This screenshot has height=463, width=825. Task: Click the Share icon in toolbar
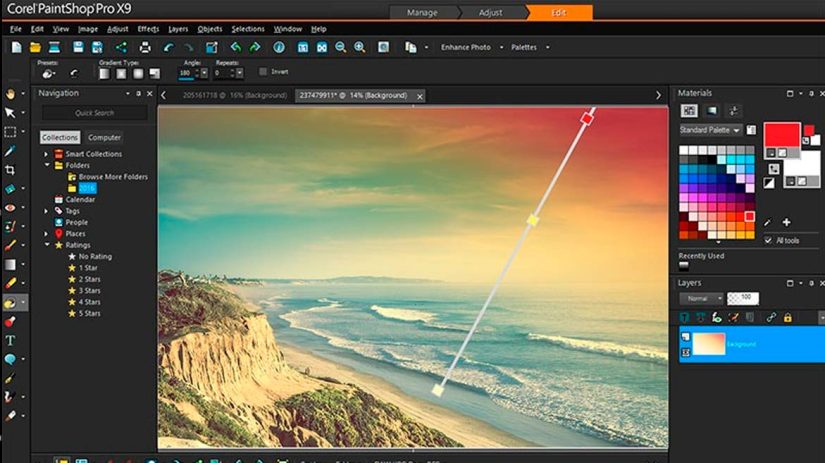point(121,47)
